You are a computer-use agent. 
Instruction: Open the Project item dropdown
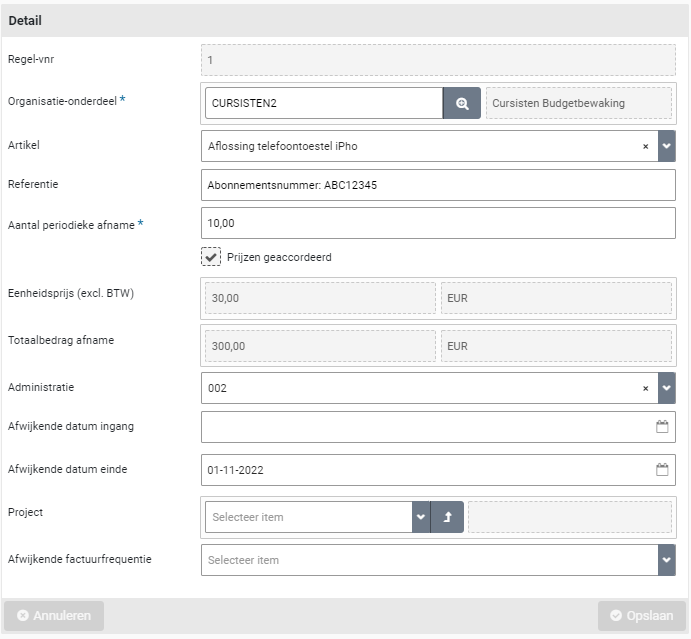420,517
